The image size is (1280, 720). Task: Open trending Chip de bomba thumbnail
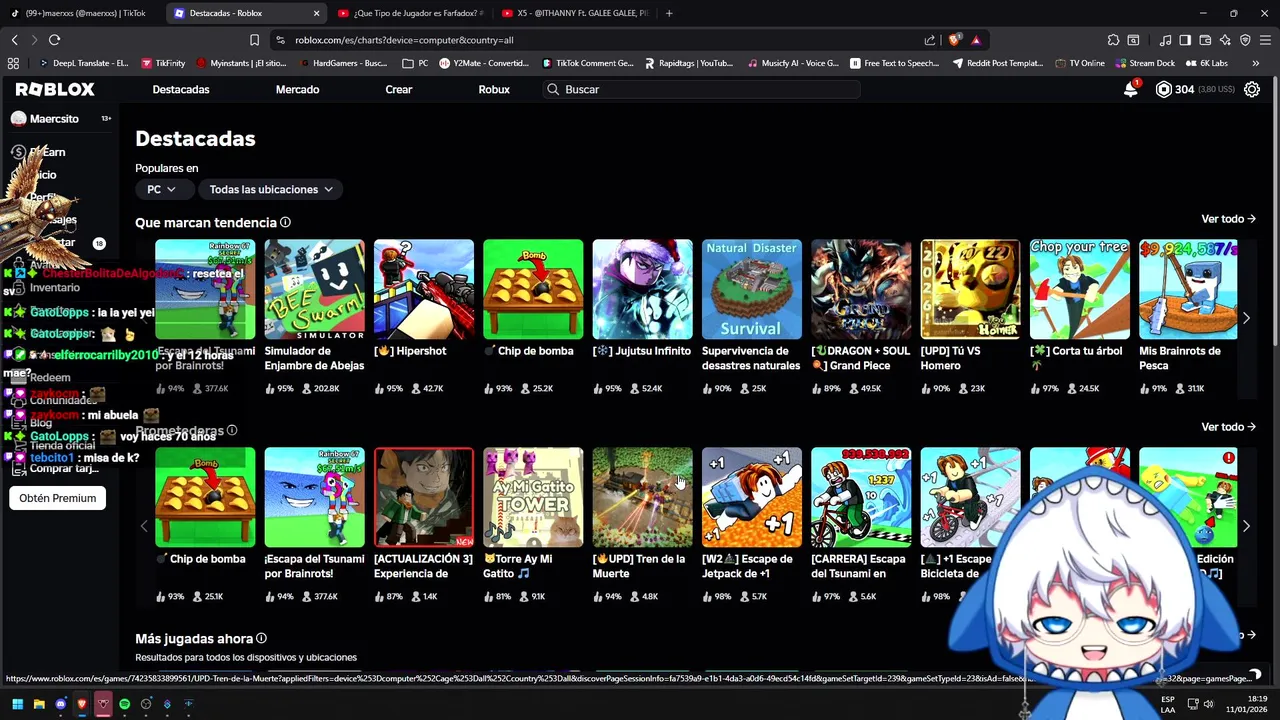(x=533, y=289)
